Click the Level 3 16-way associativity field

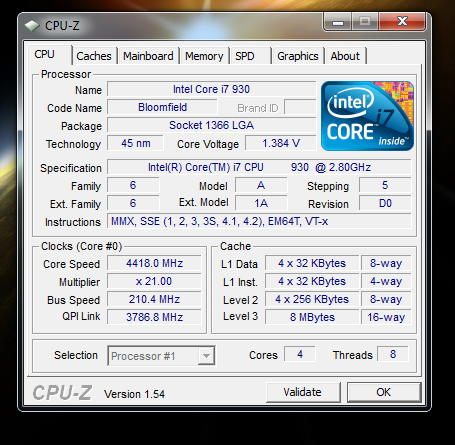[x=386, y=317]
